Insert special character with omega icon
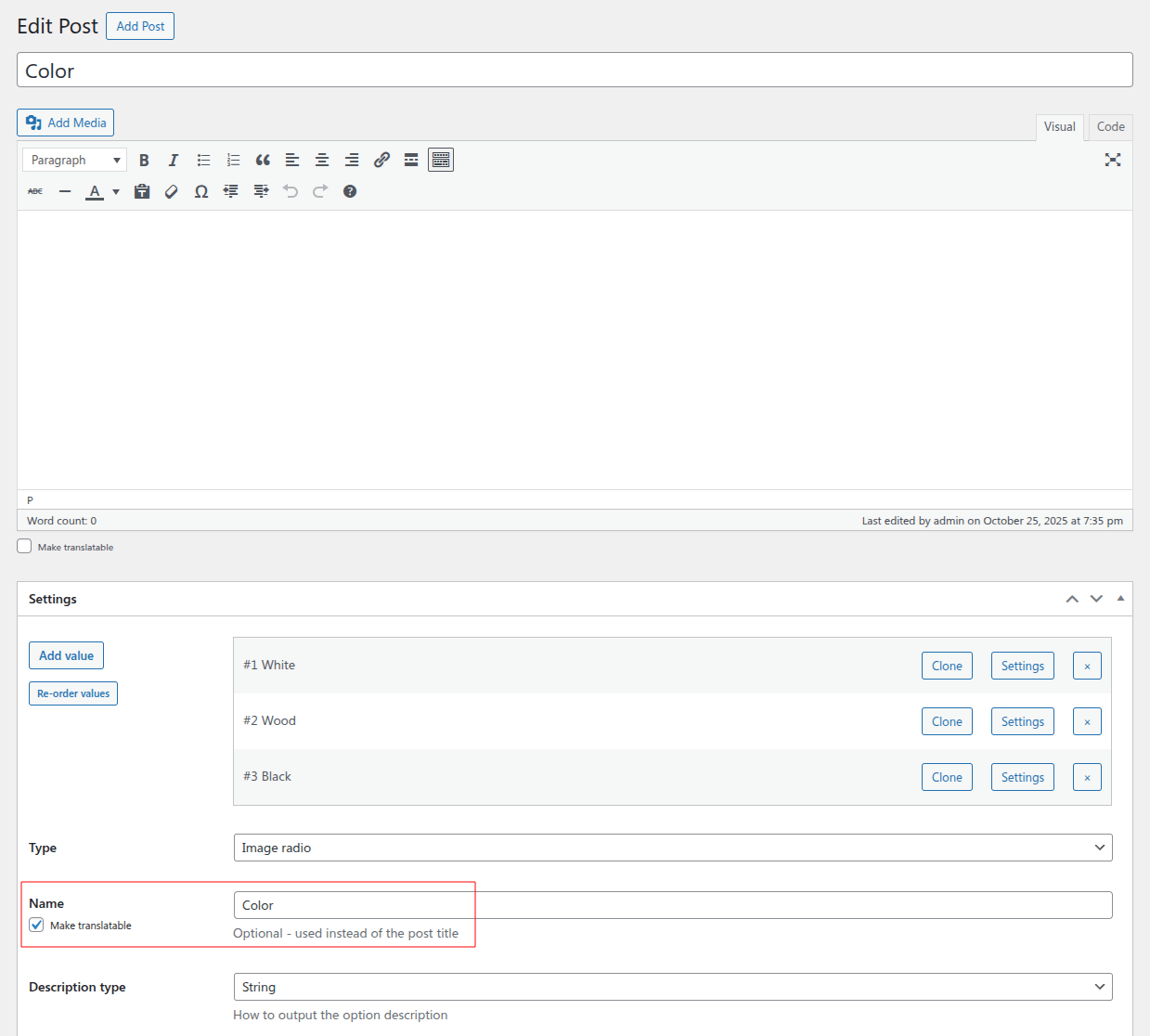 [201, 192]
